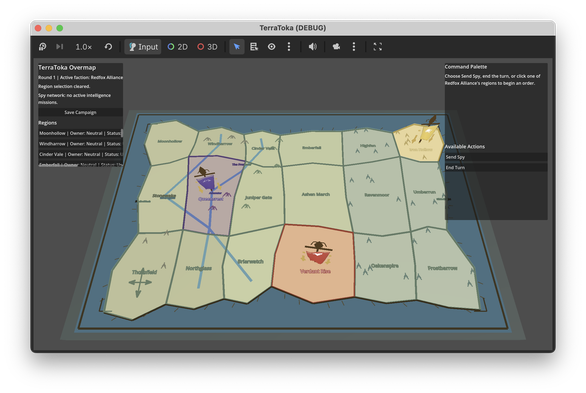586x393 pixels.
Task: Click the Juniper Gate region label
Action: 258,198
